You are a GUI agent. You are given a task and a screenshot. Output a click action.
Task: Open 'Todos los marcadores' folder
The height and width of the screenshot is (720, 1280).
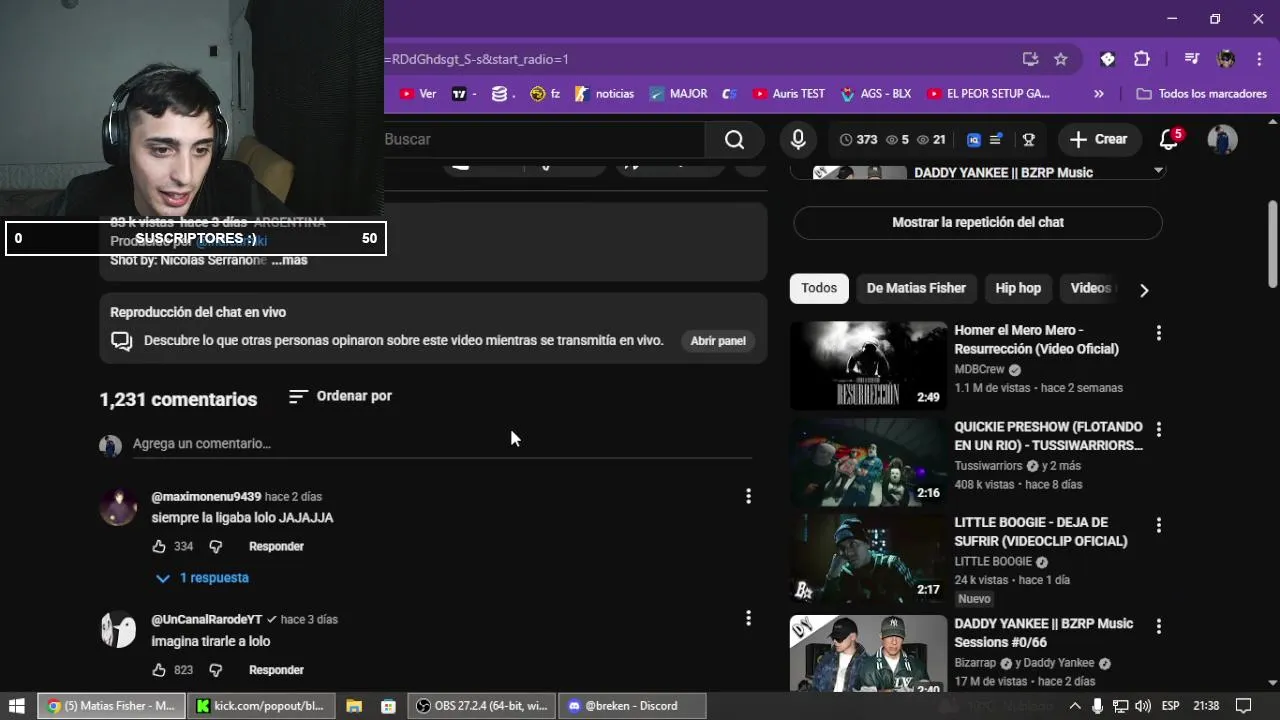click(1201, 94)
